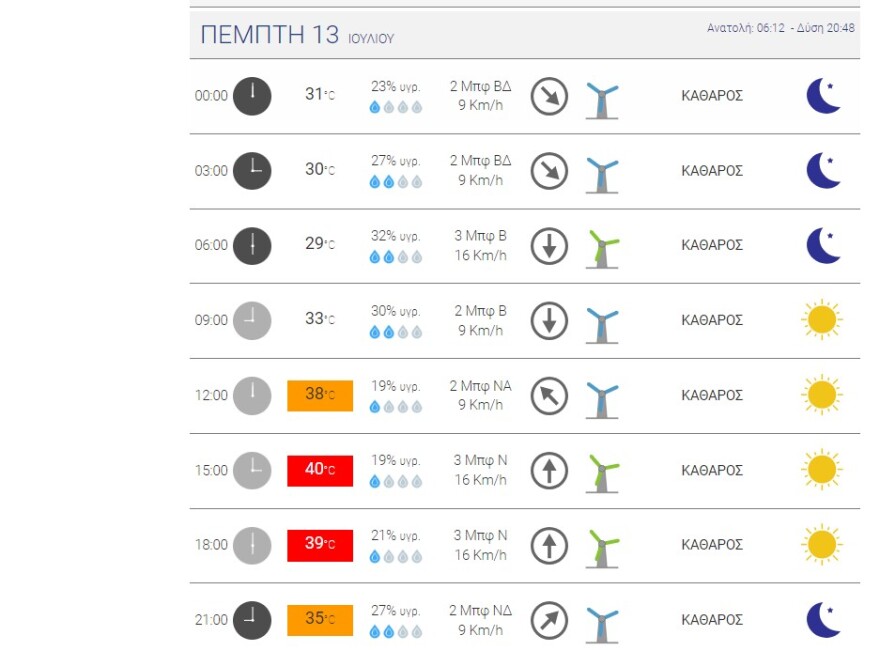Click the 23% humidity value at 00:00
880x651 pixels.
coord(396,86)
